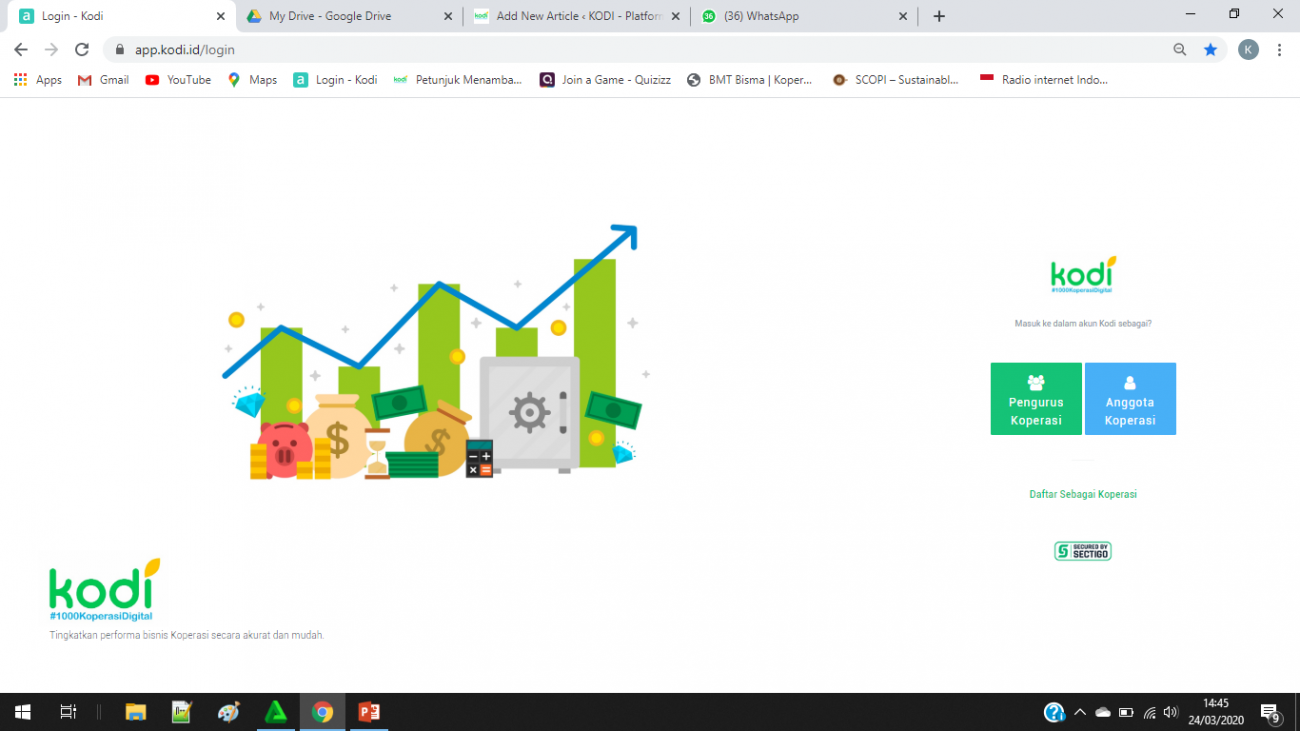Show hidden system tray icons
1300x731 pixels.
tap(1080, 712)
